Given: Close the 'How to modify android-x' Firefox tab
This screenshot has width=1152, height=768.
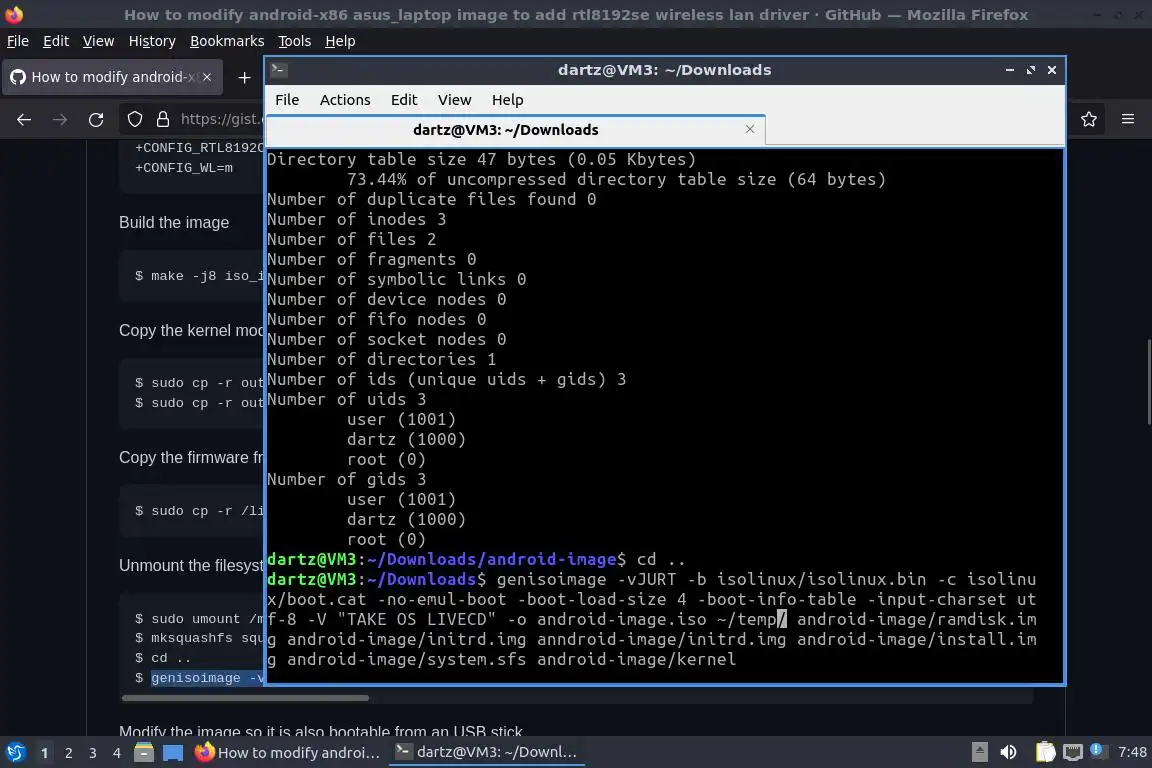Looking at the screenshot, I should pyautogui.click(x=207, y=77).
